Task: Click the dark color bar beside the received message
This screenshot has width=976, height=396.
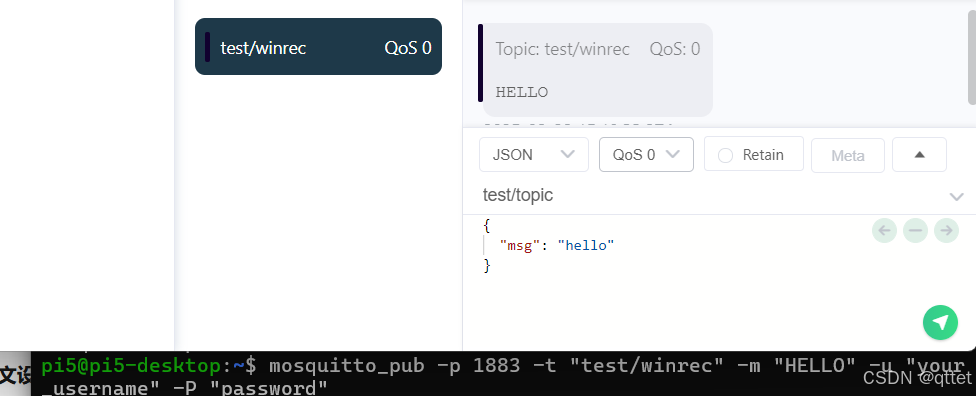Action: click(x=481, y=63)
